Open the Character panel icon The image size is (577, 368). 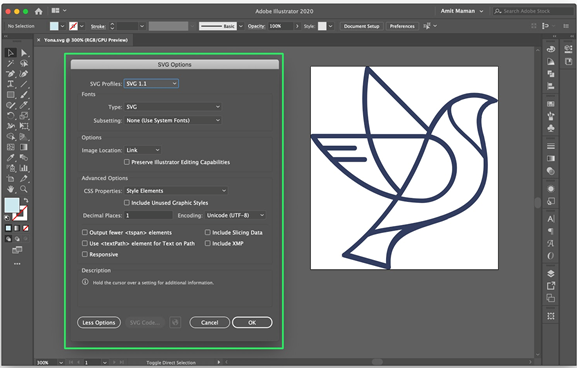point(551,219)
